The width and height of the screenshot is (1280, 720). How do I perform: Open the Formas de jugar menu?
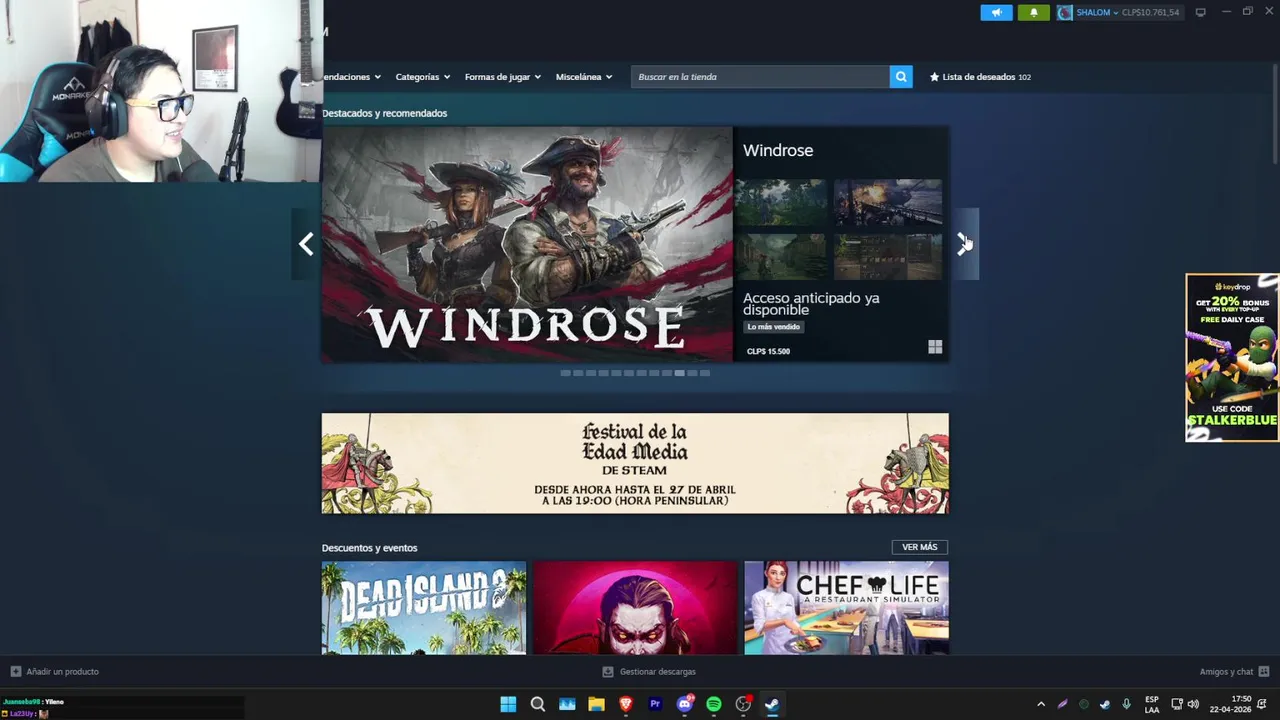(x=502, y=77)
